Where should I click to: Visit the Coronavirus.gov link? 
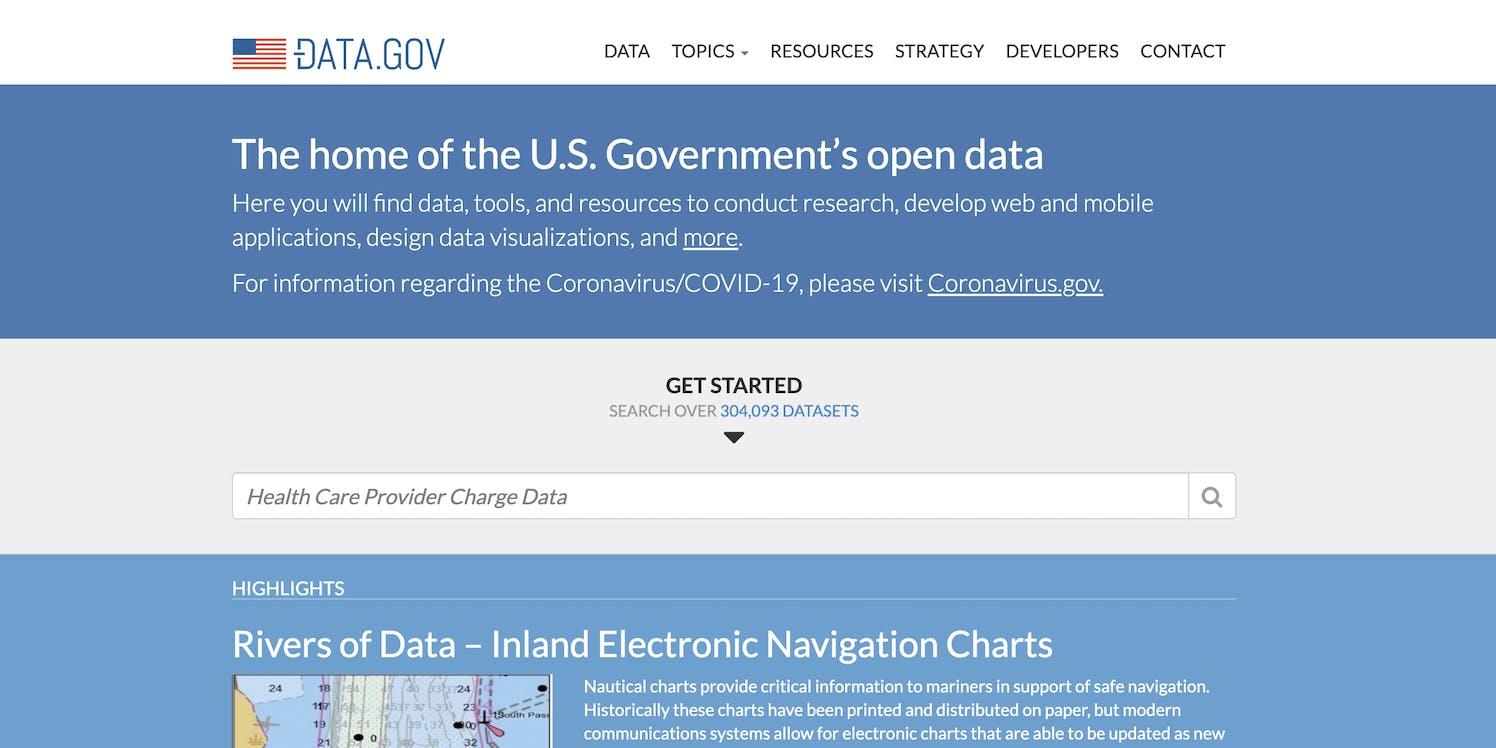point(1015,284)
